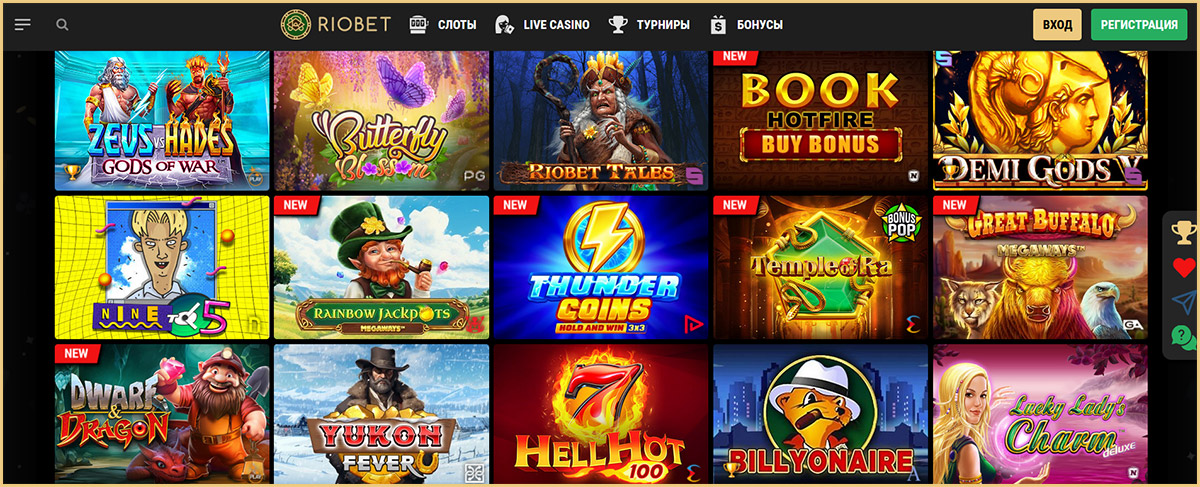1200x487 pixels.
Task: Click the search magnifier icon
Action: 63,24
